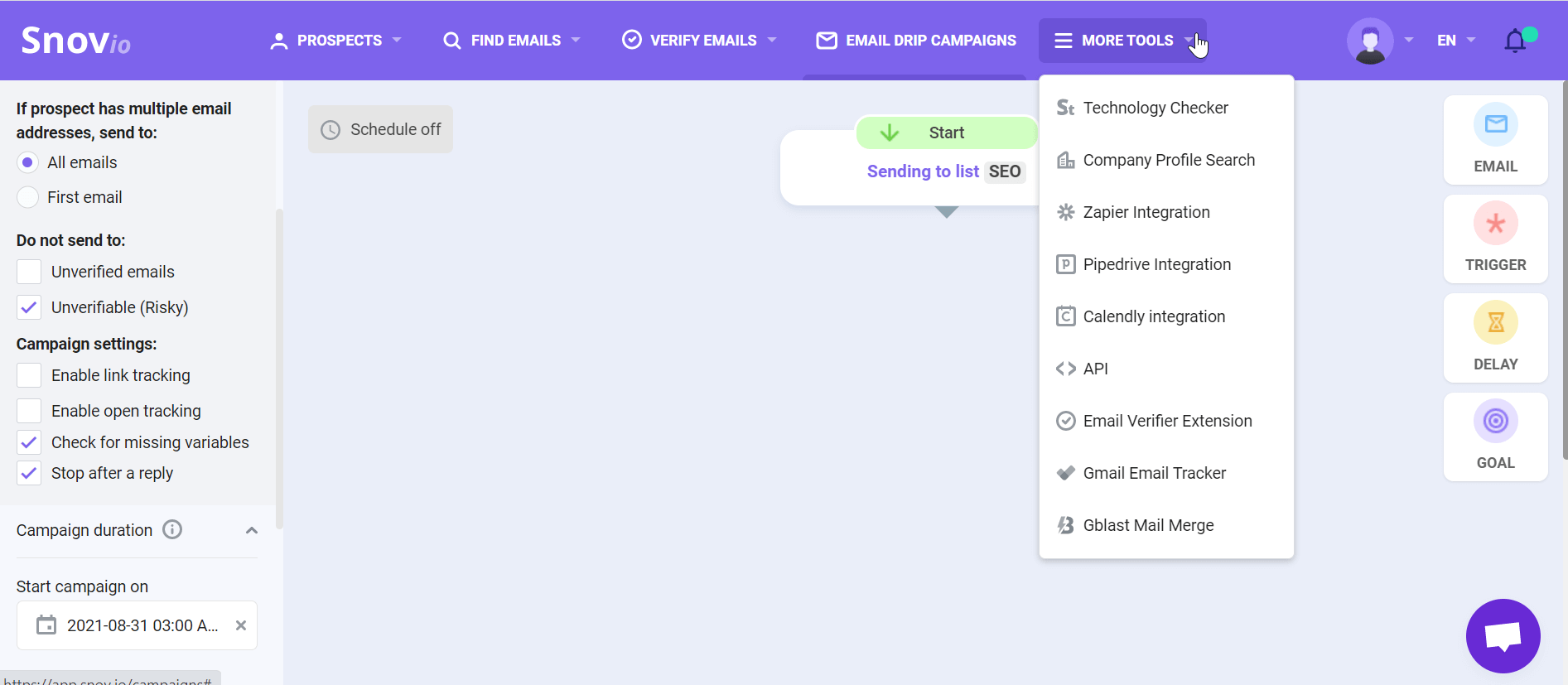
Task: Click the clock icon on Schedule off
Action: [x=330, y=130]
